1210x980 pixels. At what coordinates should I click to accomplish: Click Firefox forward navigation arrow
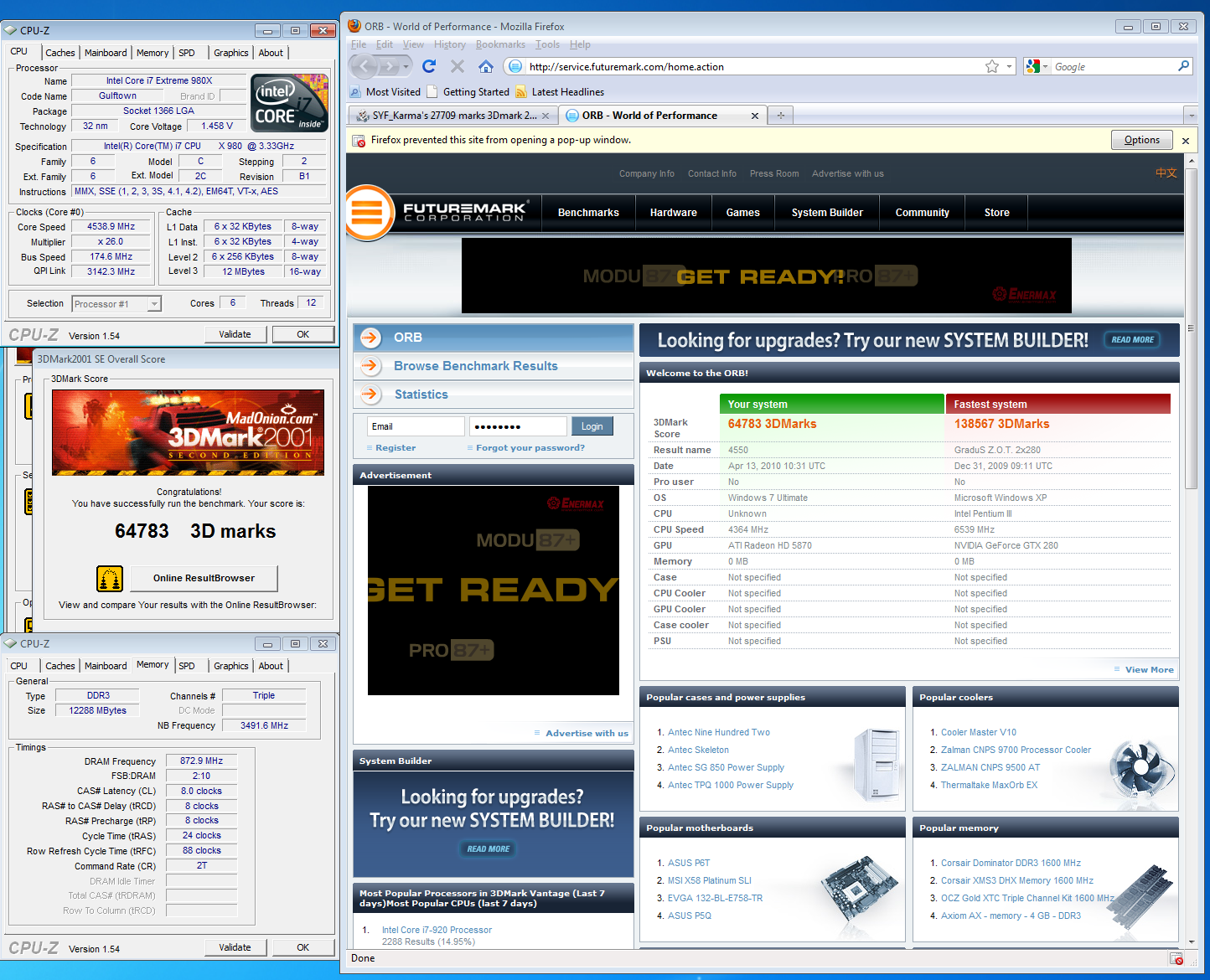point(389,66)
